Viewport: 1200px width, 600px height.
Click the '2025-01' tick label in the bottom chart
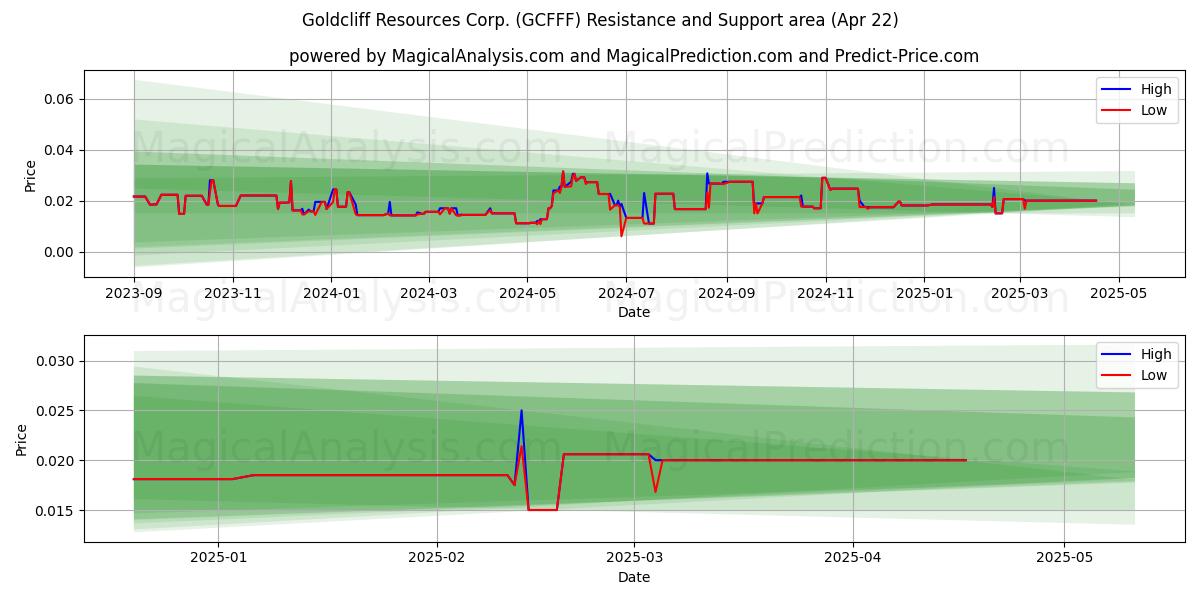pyautogui.click(x=218, y=559)
